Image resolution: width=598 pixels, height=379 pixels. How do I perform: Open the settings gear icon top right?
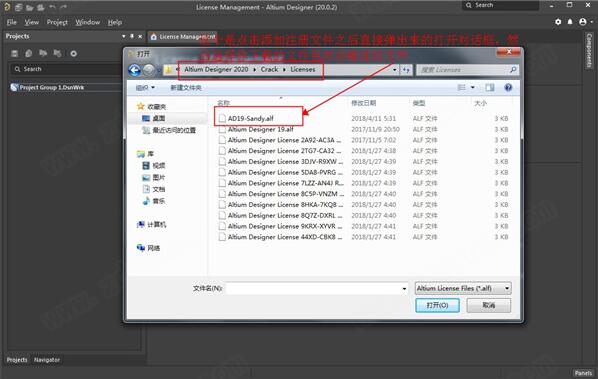click(558, 22)
